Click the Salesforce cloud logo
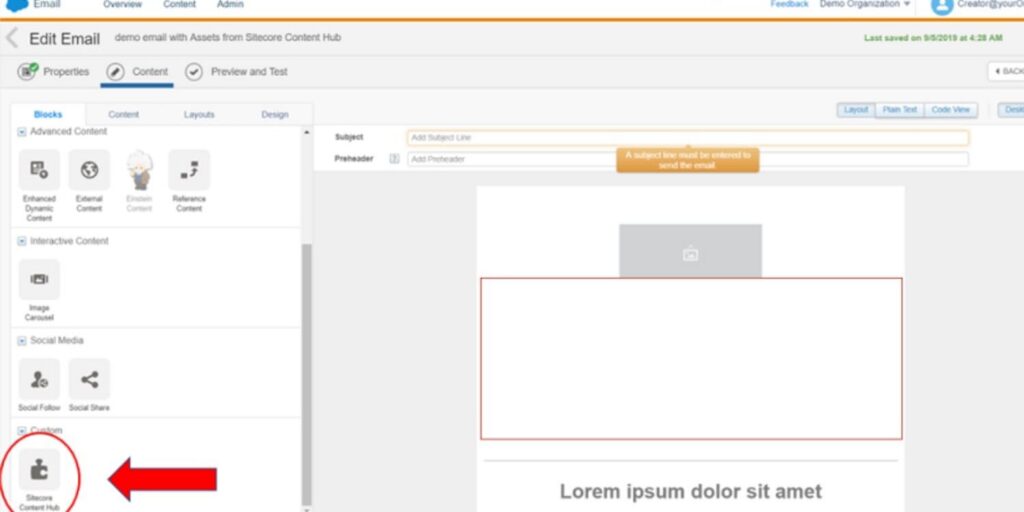The width and height of the screenshot is (1024, 512). pyautogui.click(x=16, y=5)
